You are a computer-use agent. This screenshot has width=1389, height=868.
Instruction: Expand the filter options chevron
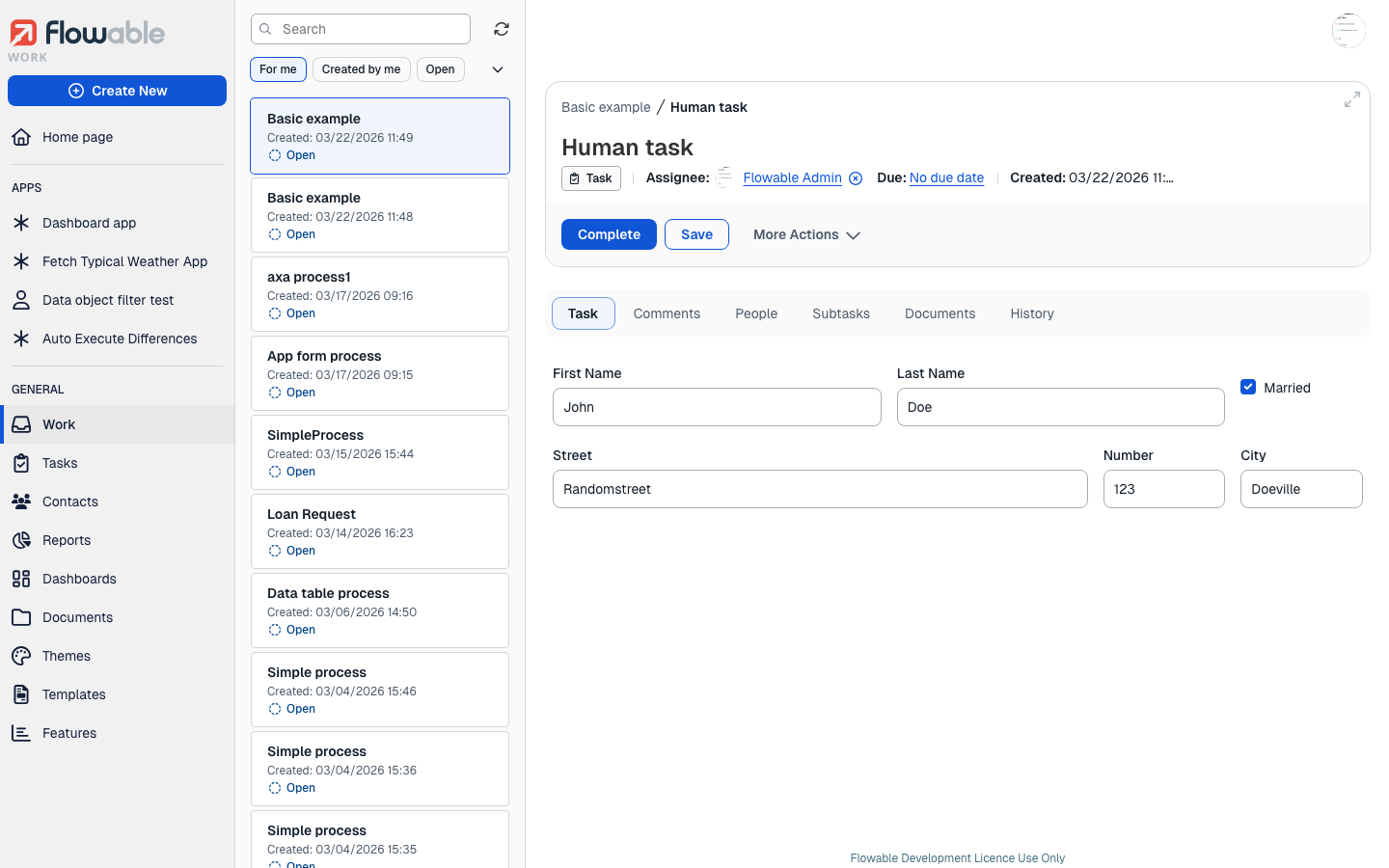pyautogui.click(x=498, y=69)
